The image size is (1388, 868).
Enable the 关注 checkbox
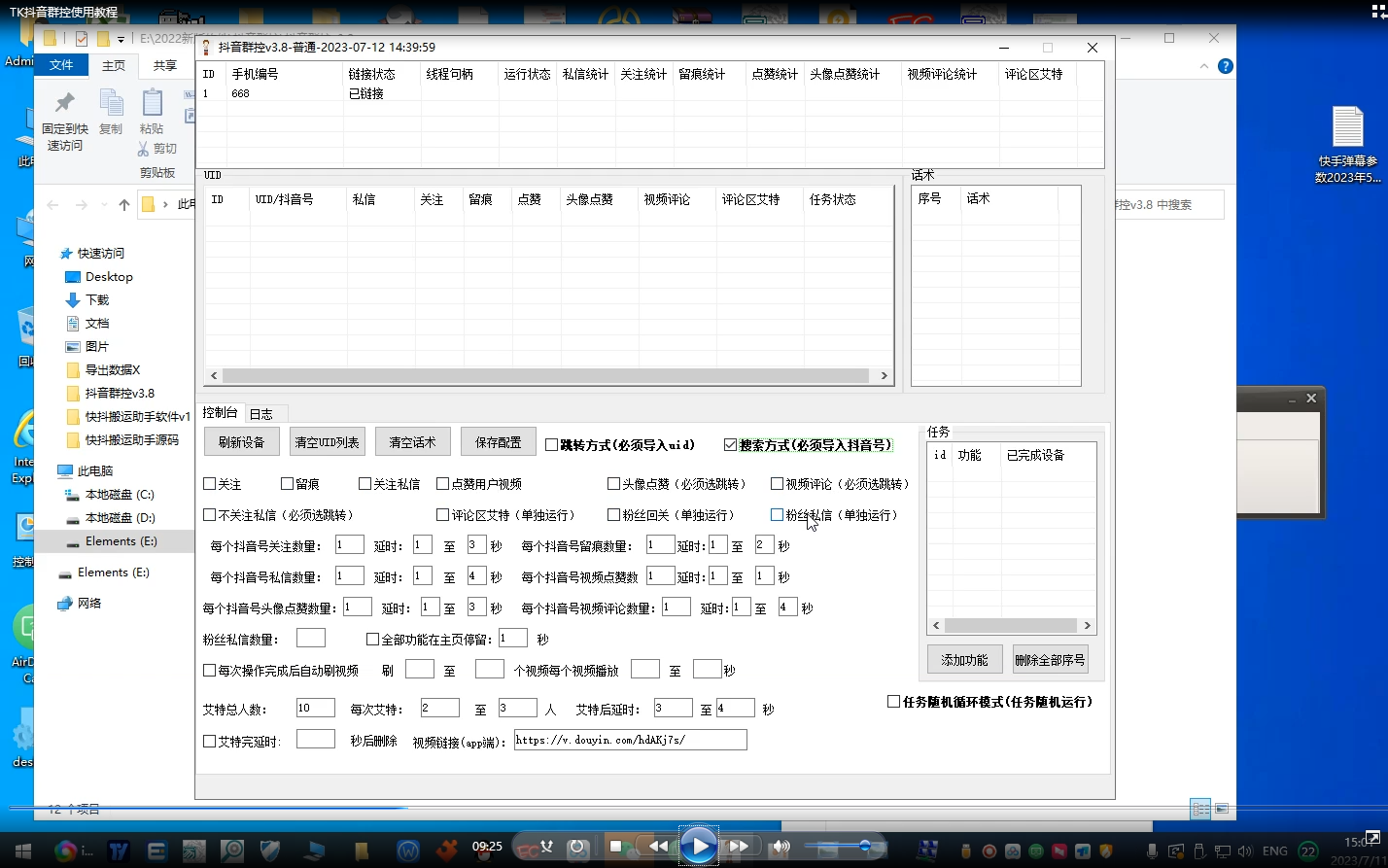[210, 484]
